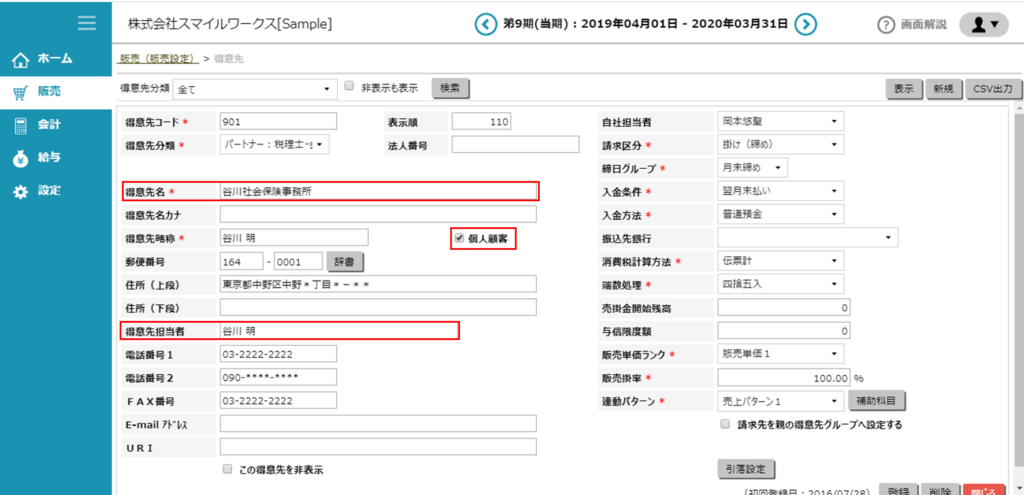Uncheck the 個人顧客 checkbox
Image resolution: width=1024 pixels, height=495 pixels.
click(459, 238)
